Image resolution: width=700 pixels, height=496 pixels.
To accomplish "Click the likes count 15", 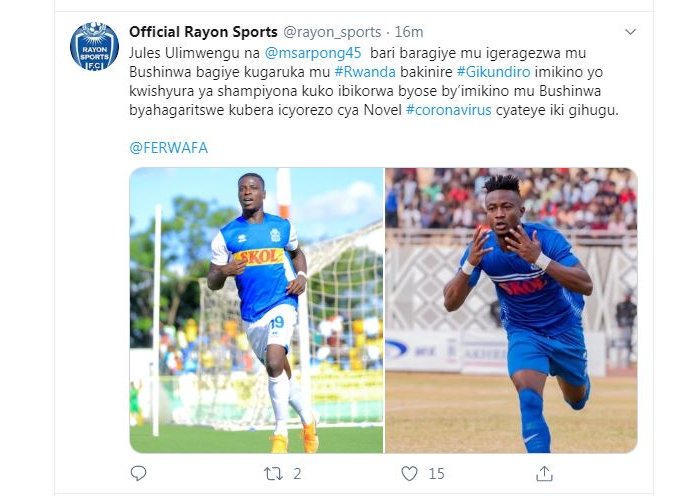I will [436, 474].
